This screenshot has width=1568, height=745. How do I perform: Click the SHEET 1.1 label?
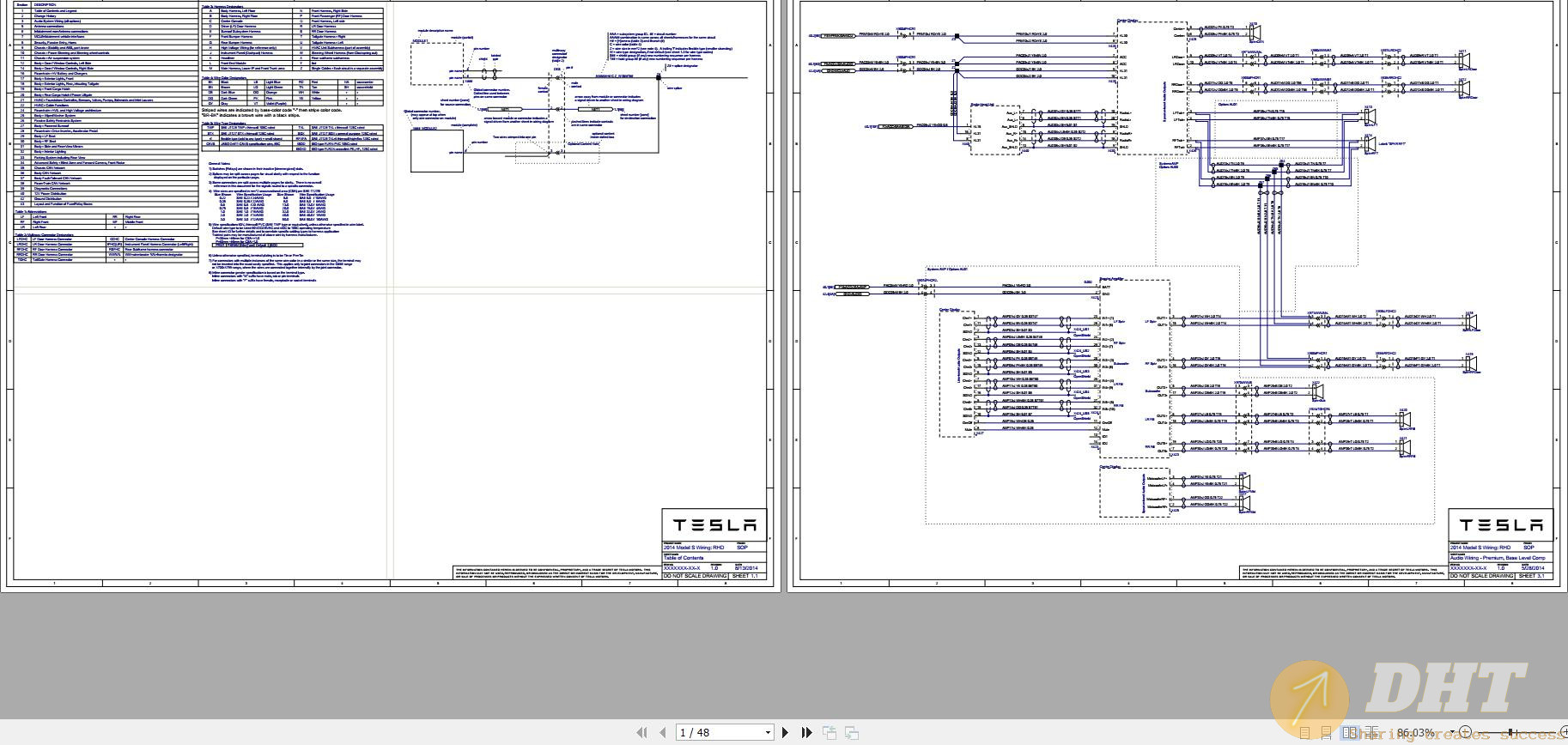click(x=745, y=576)
